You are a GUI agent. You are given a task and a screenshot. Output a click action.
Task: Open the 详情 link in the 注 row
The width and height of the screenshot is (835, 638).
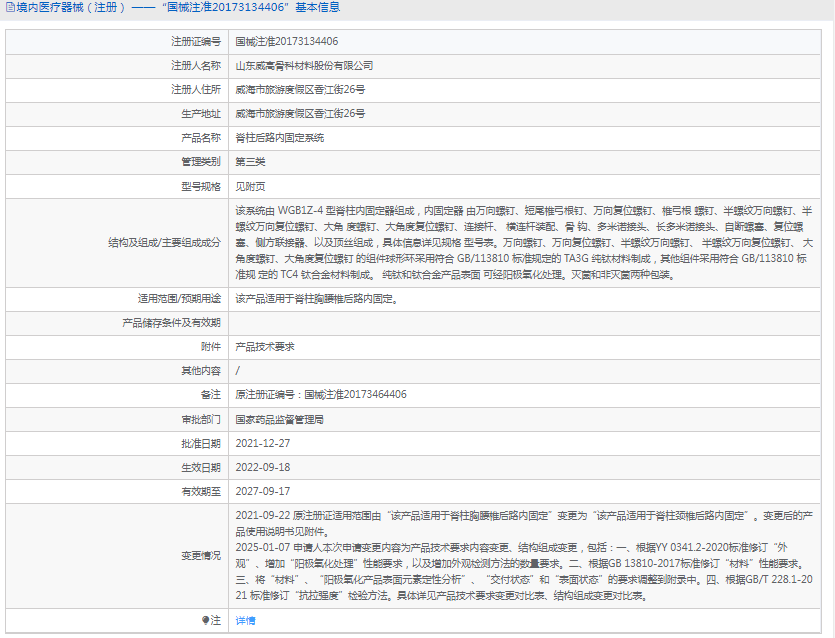click(x=245, y=620)
